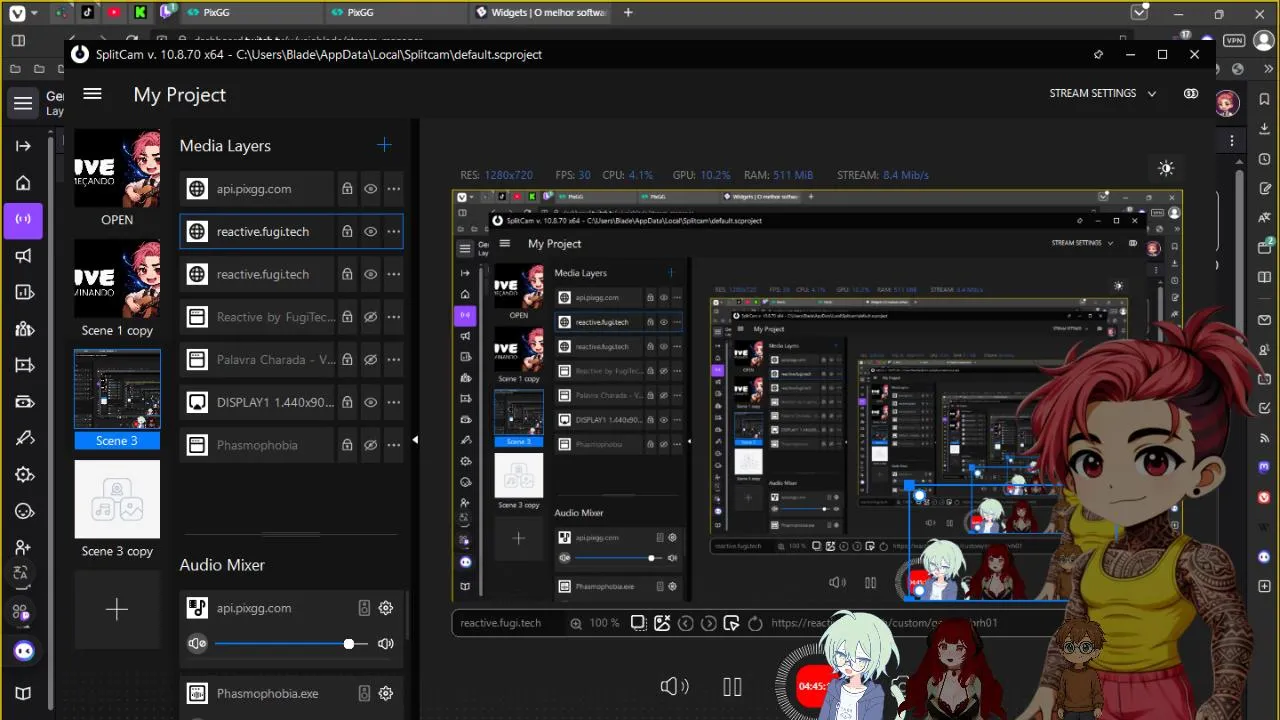The height and width of the screenshot is (720, 1280).
Task: Collapse the layers panel arrow
Action: tap(415, 440)
